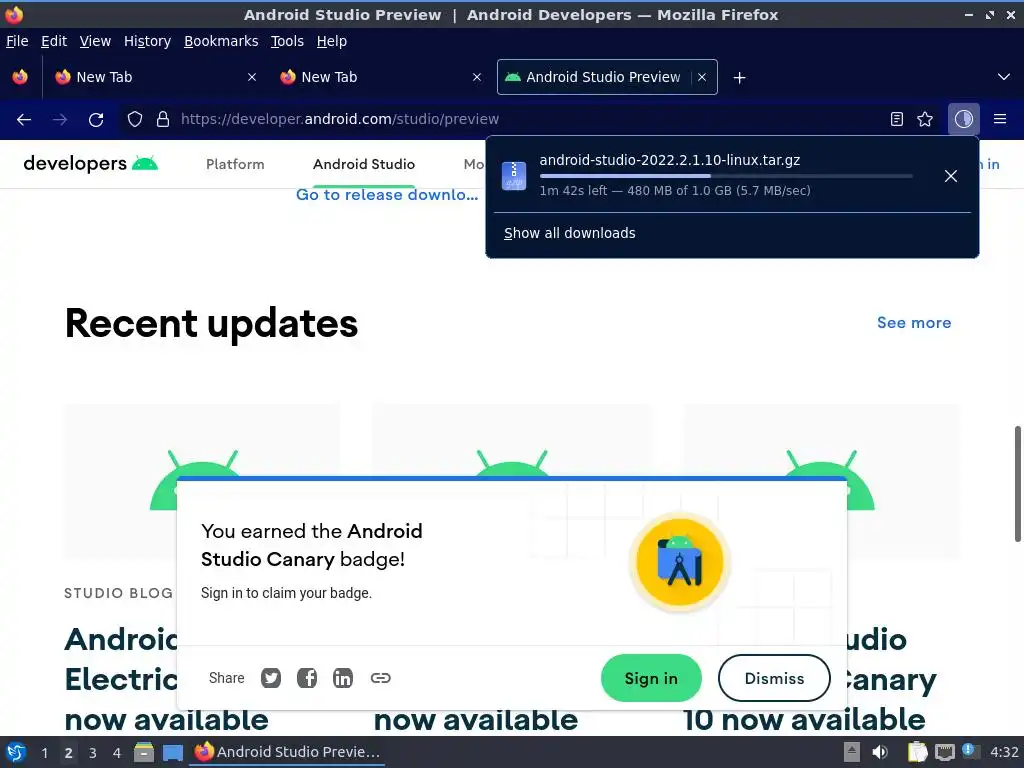
Task: Open the File menu
Action: (17, 41)
